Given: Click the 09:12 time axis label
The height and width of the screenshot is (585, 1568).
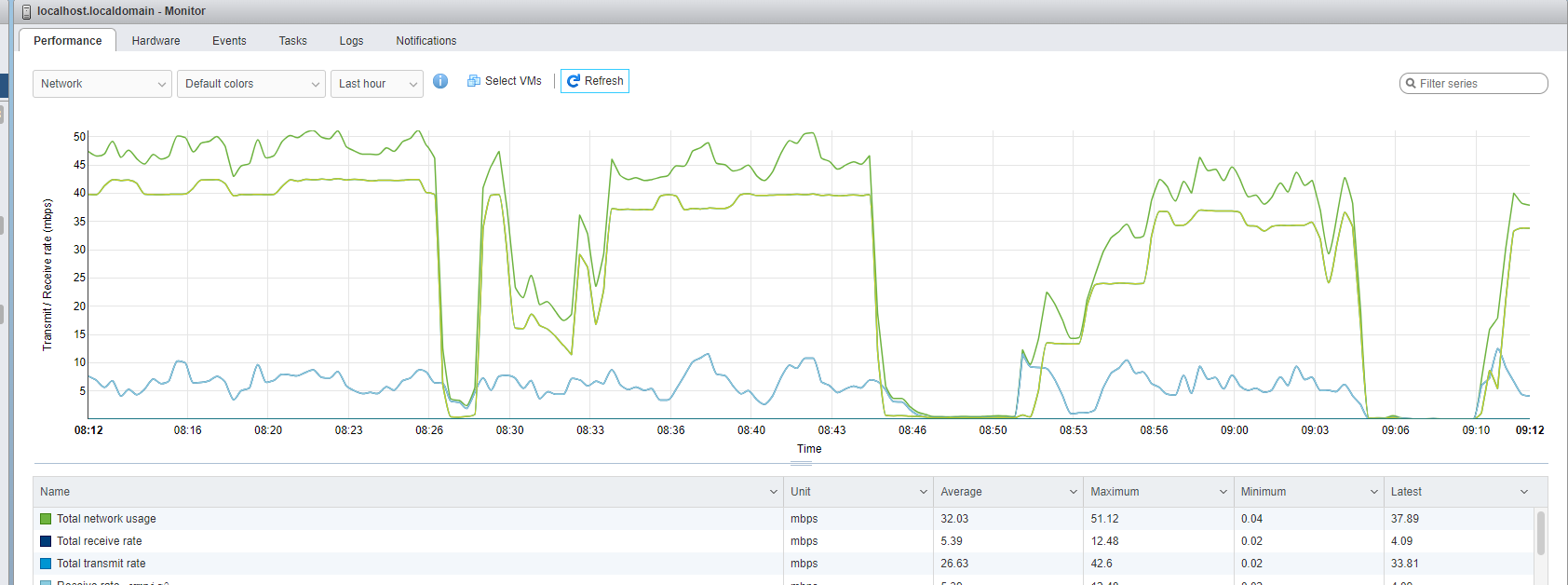Looking at the screenshot, I should tap(1530, 430).
